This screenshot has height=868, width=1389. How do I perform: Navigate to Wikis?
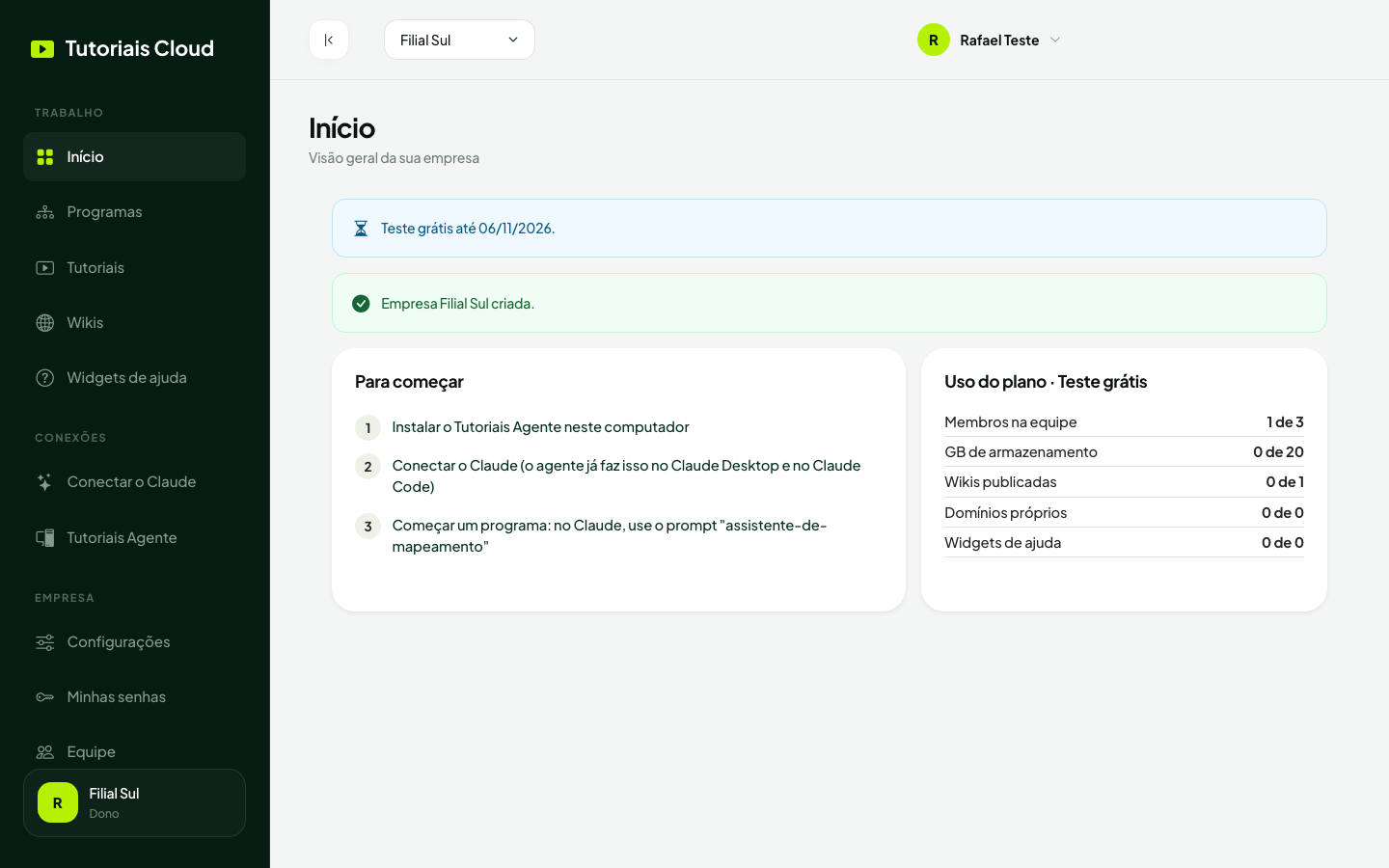coord(134,323)
